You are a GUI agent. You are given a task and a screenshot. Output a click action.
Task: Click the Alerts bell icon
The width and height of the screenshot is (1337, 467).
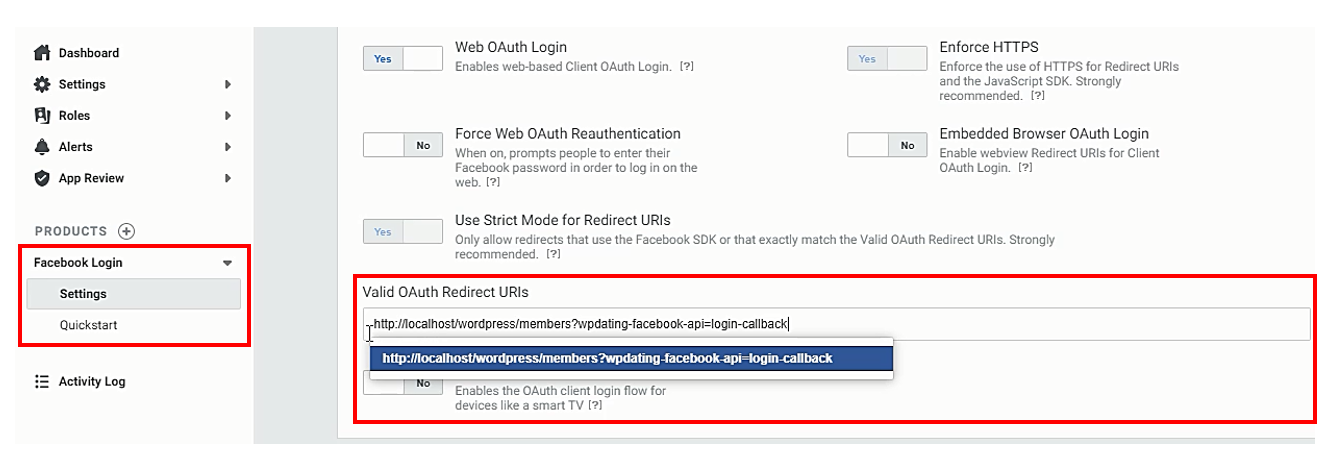click(x=42, y=146)
